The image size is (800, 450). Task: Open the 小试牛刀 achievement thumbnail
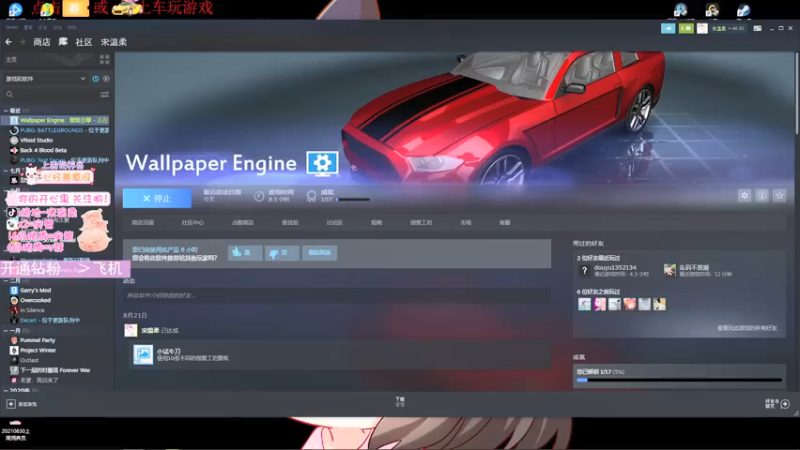143,355
